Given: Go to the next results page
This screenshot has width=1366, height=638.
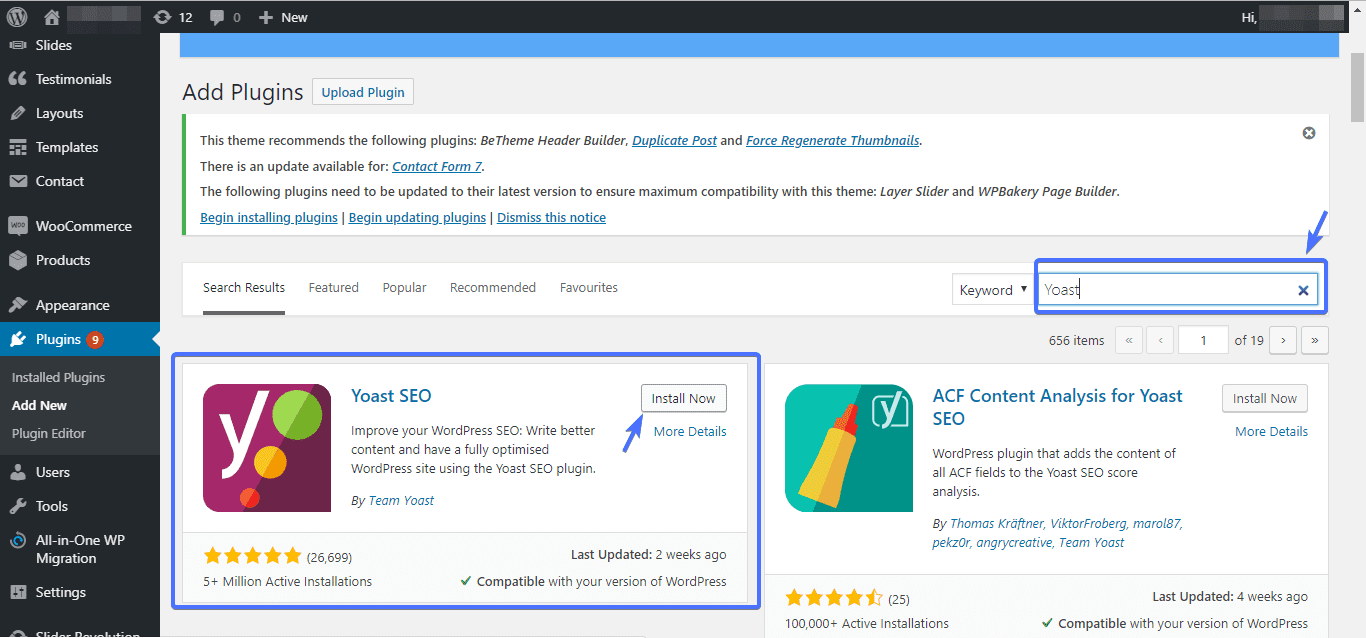Looking at the screenshot, I should tap(1283, 340).
